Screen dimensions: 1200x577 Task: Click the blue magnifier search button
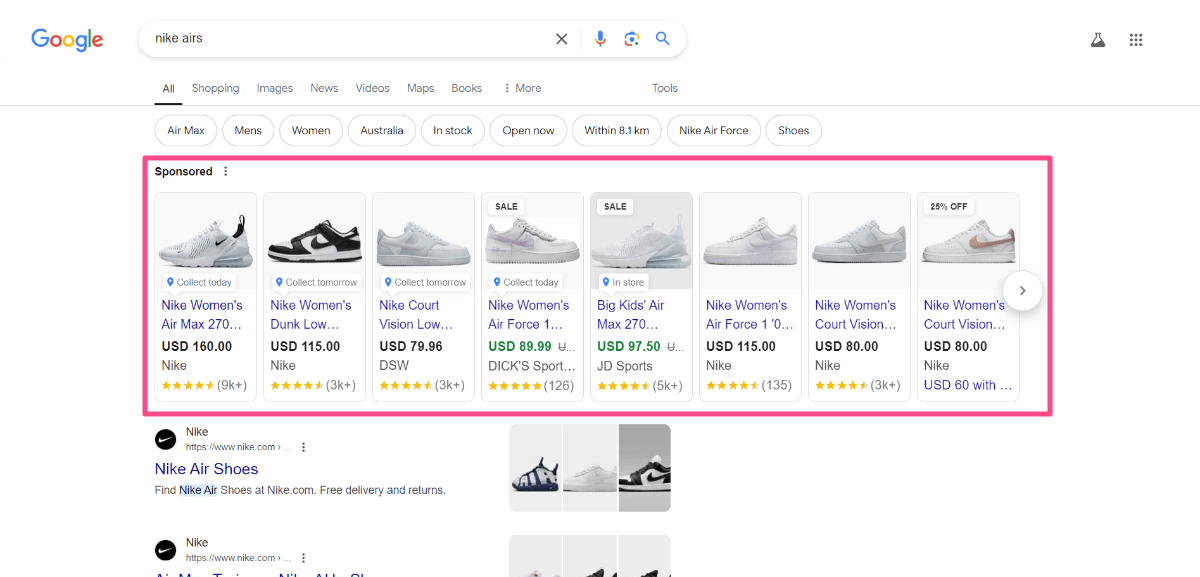(662, 39)
